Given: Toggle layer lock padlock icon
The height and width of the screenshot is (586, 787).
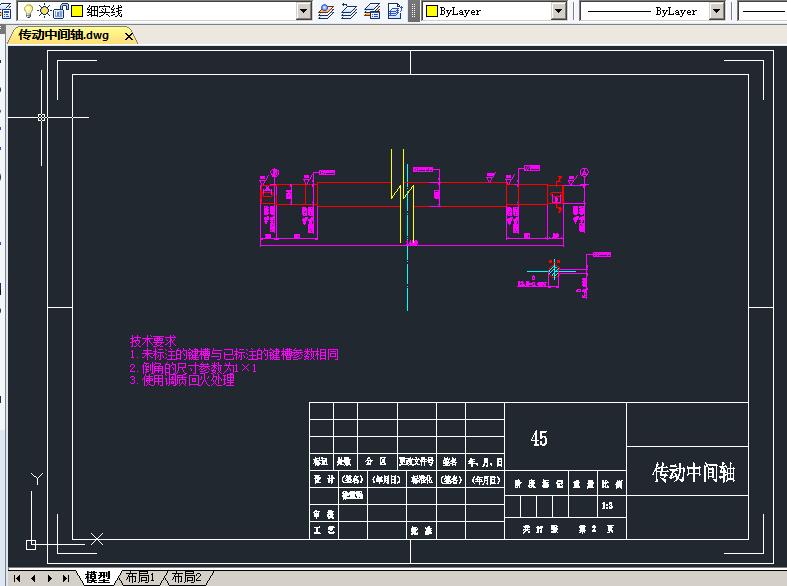Looking at the screenshot, I should click(x=60, y=11).
